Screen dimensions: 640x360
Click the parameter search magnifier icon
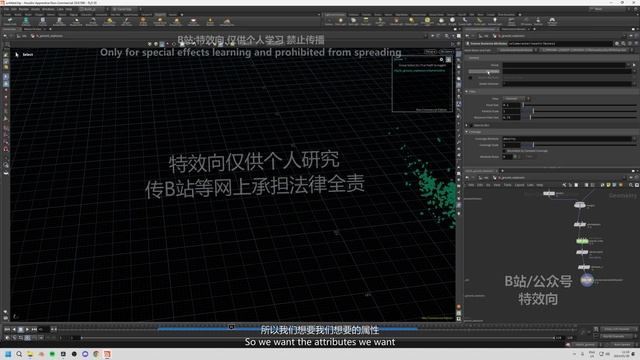pos(624,43)
